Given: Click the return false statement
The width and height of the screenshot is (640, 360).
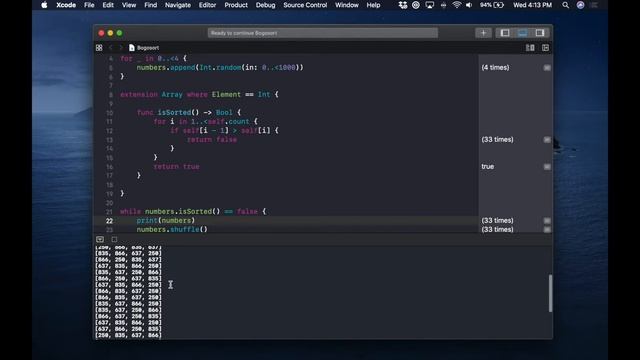Looking at the screenshot, I should [212, 140].
